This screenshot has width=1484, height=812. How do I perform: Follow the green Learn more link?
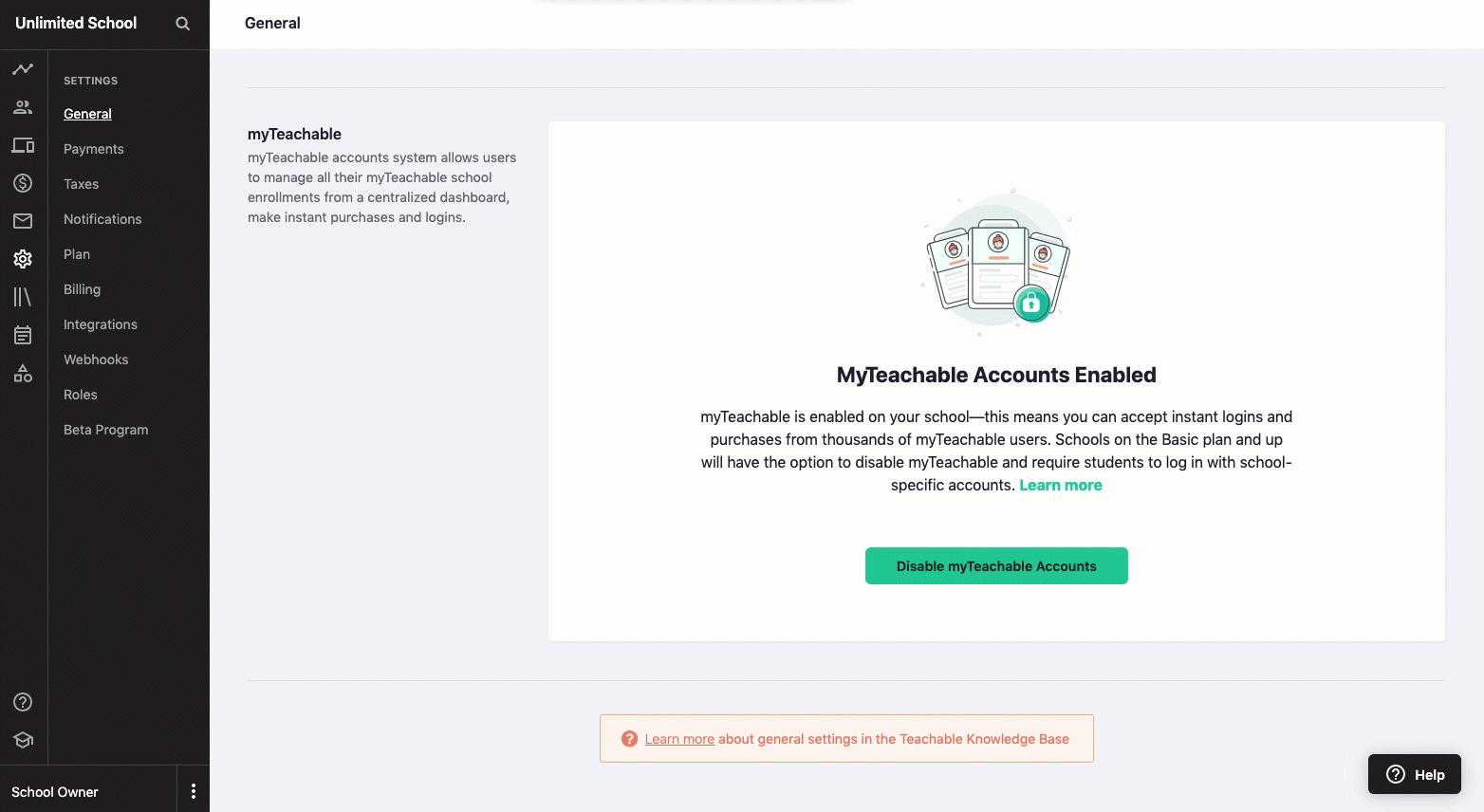[1061, 485]
